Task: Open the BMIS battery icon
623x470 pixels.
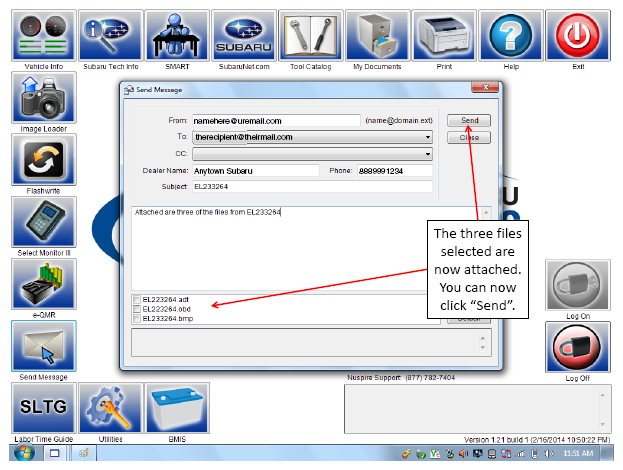Action: (x=177, y=408)
